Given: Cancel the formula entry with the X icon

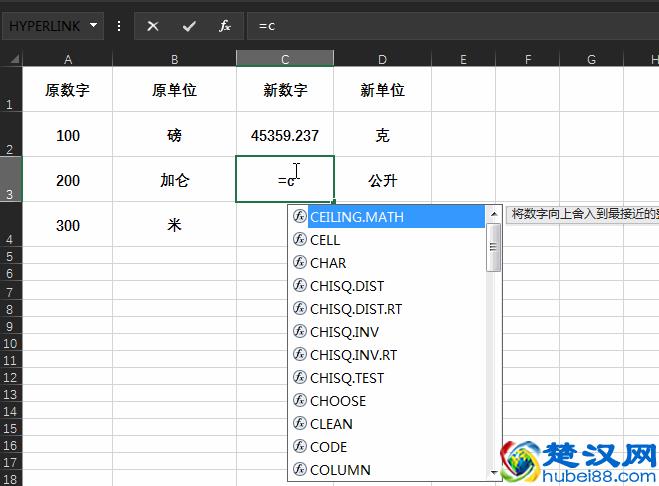Looking at the screenshot, I should click(153, 26).
